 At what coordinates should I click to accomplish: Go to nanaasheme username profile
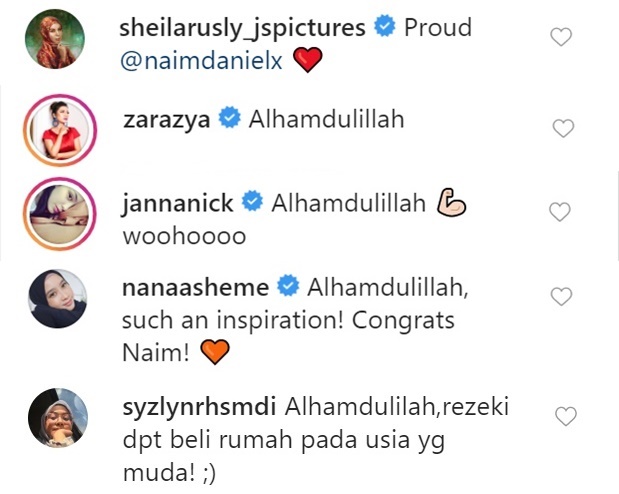coord(196,287)
